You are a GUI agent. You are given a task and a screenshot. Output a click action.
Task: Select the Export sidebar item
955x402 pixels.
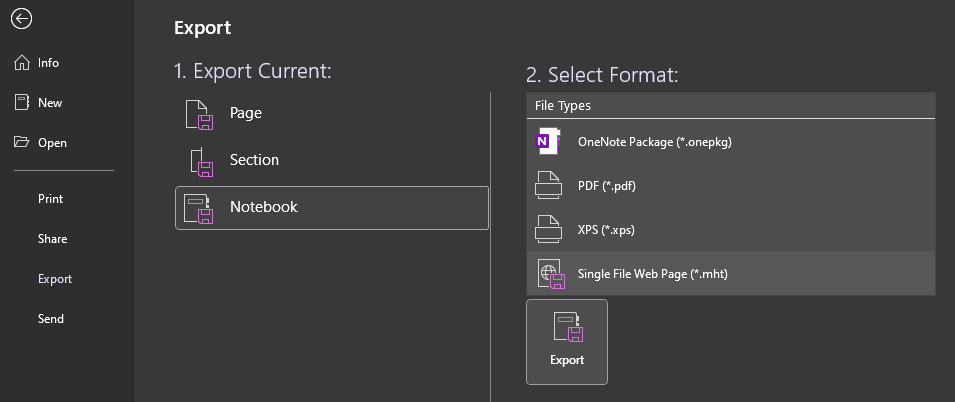(x=55, y=278)
